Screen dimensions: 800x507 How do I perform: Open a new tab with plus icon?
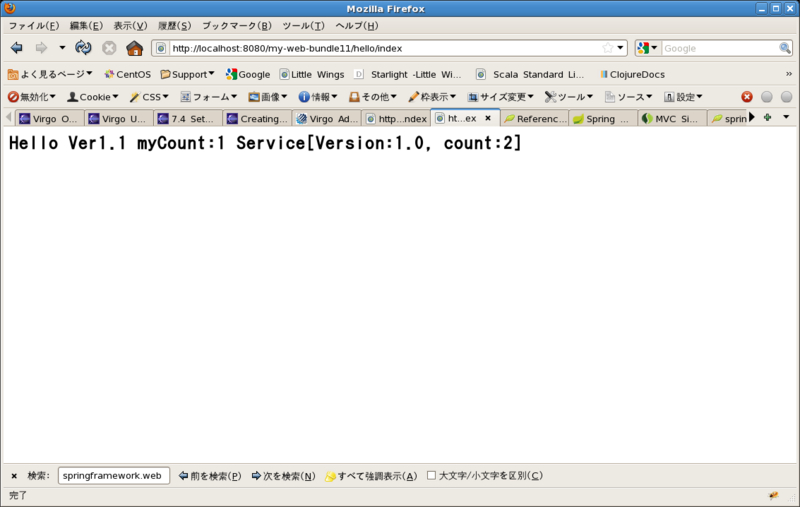[x=767, y=118]
